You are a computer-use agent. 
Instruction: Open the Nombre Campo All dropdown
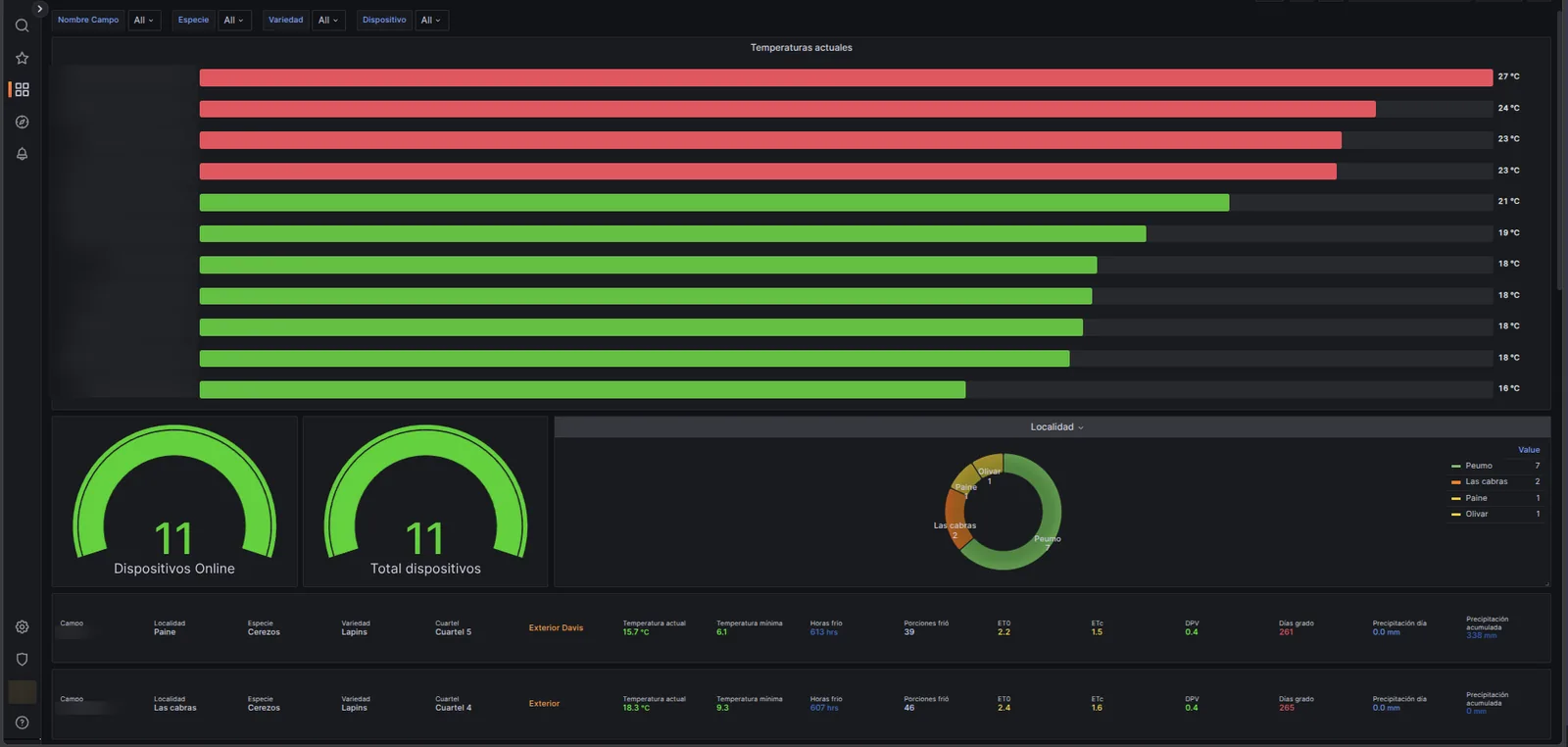point(144,20)
